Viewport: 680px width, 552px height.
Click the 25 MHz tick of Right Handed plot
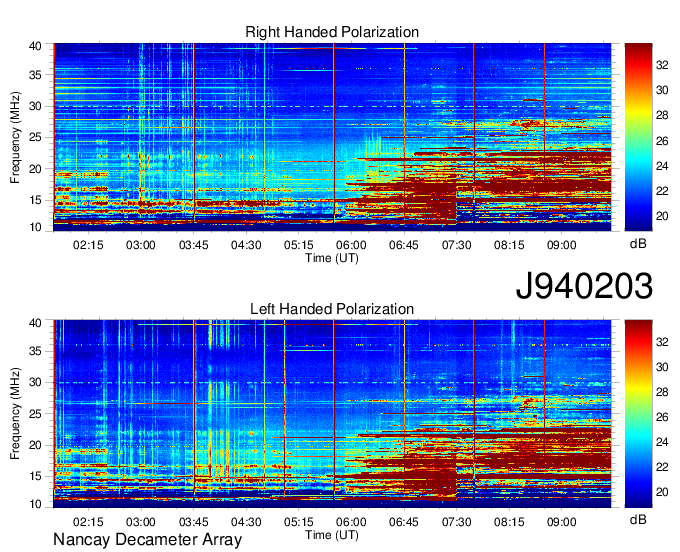pyautogui.click(x=35, y=138)
